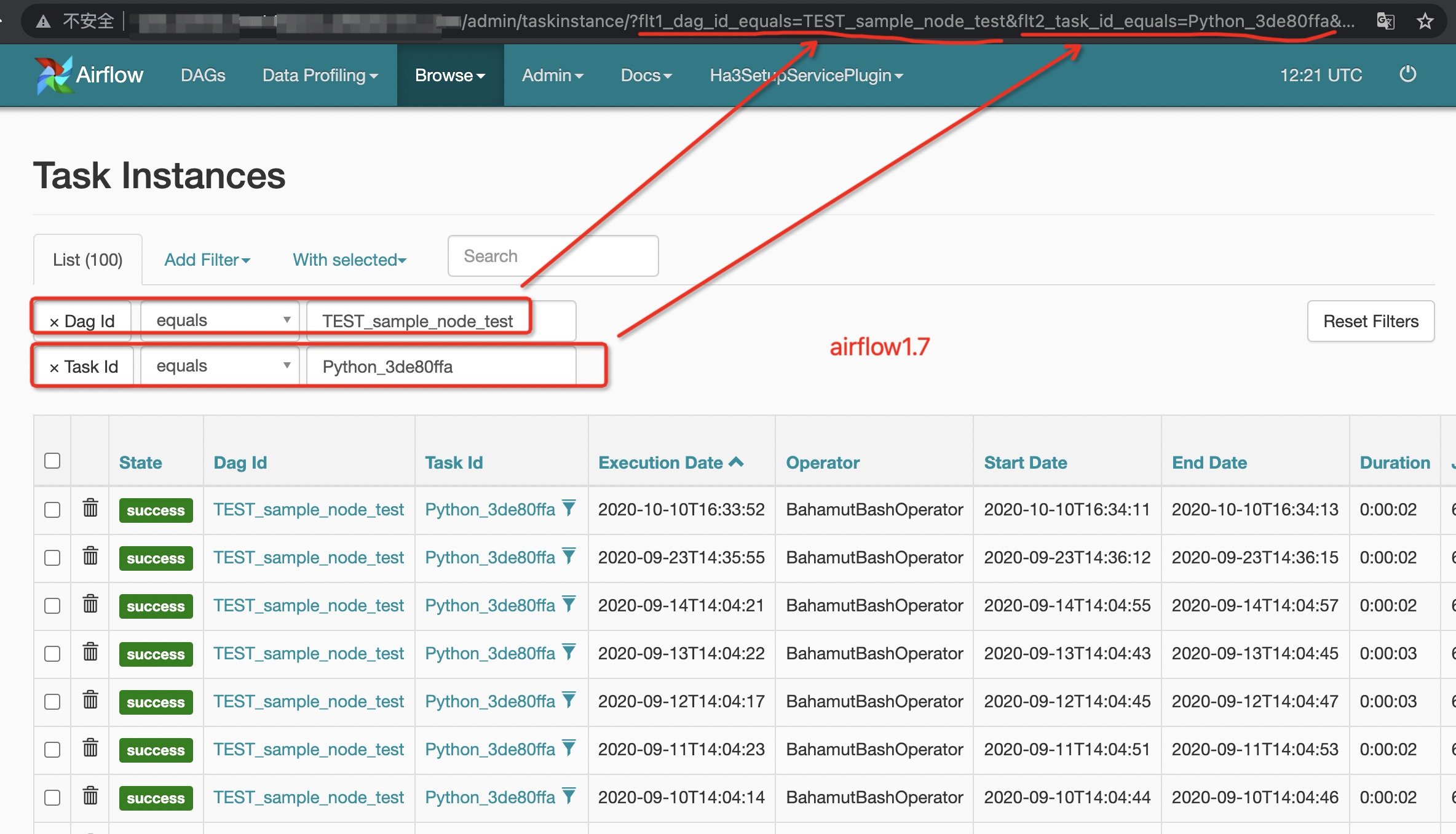This screenshot has width=1456, height=834.
Task: Open the With selected actions dropdown
Action: [349, 260]
